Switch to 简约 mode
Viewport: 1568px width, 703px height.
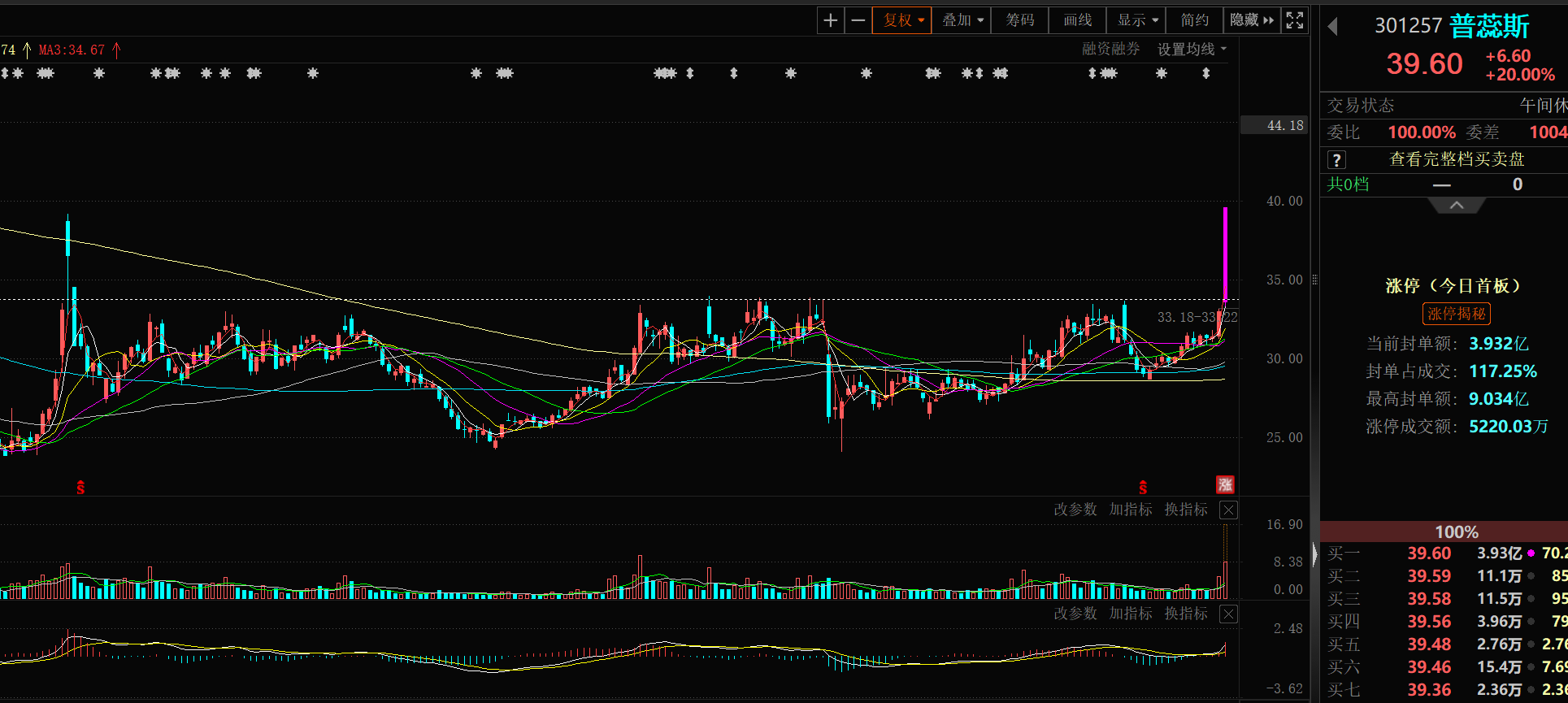pos(1195,20)
